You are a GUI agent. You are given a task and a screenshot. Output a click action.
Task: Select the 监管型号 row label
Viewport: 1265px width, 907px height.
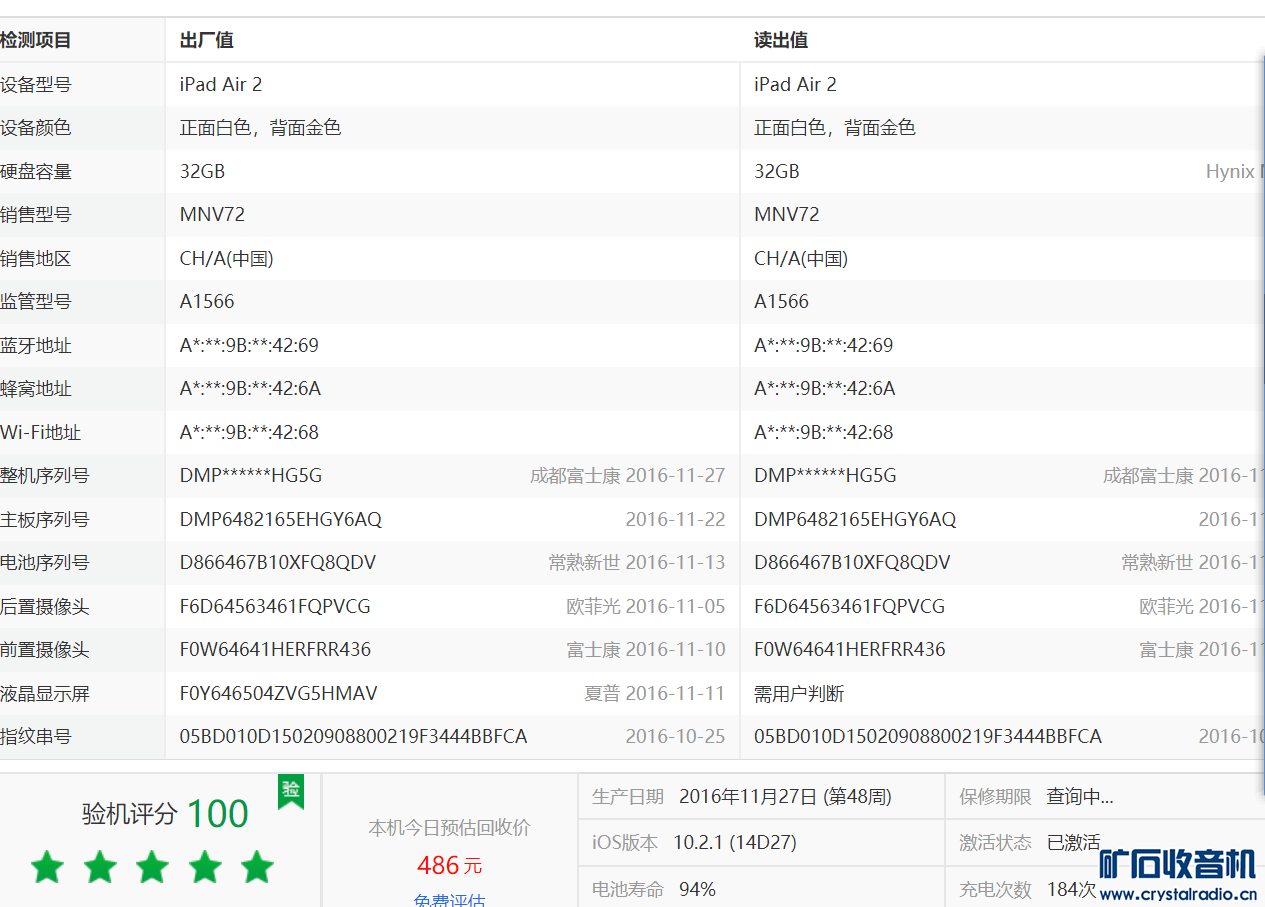(36, 302)
